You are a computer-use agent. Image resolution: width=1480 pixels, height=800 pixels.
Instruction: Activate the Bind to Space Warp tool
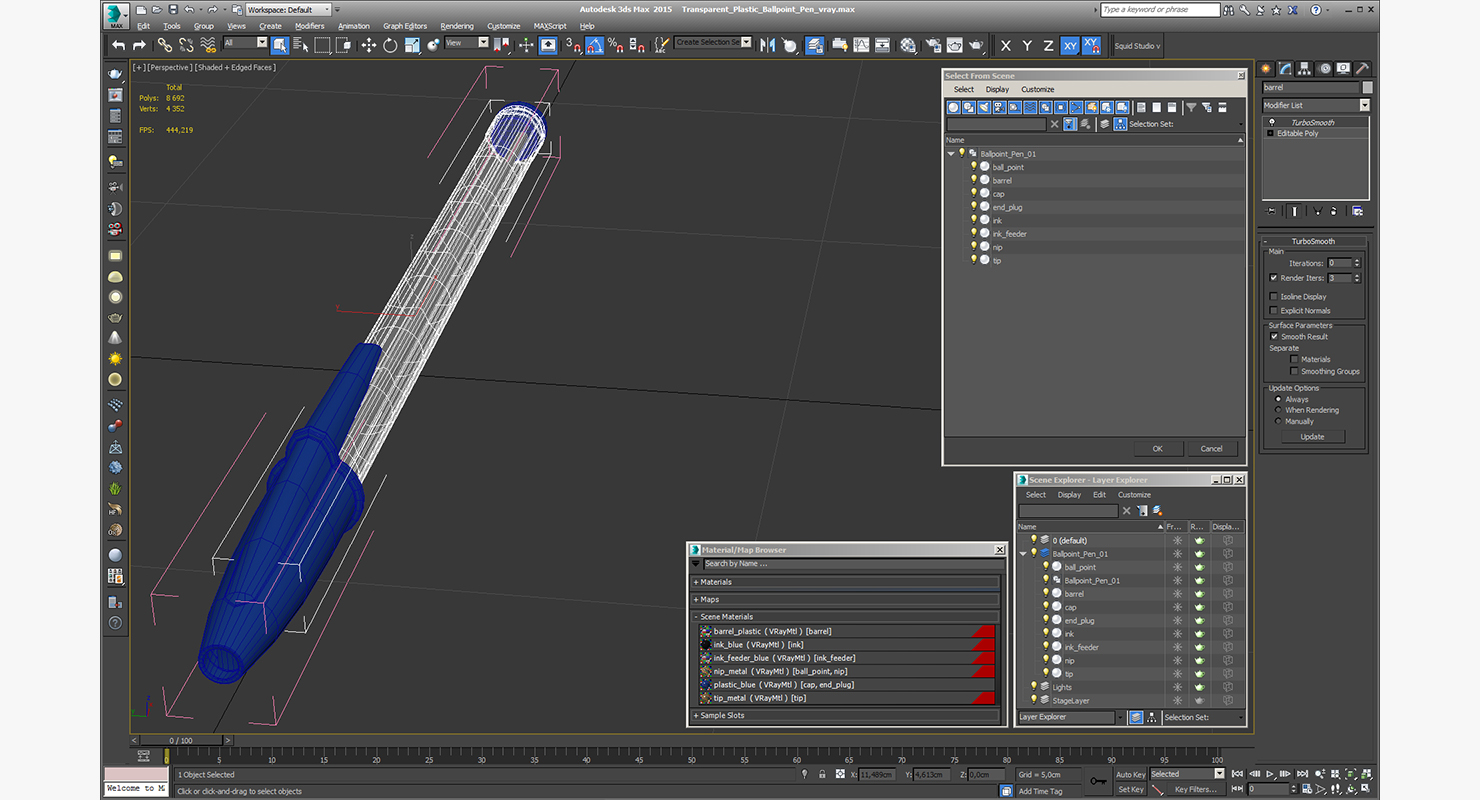pos(208,45)
